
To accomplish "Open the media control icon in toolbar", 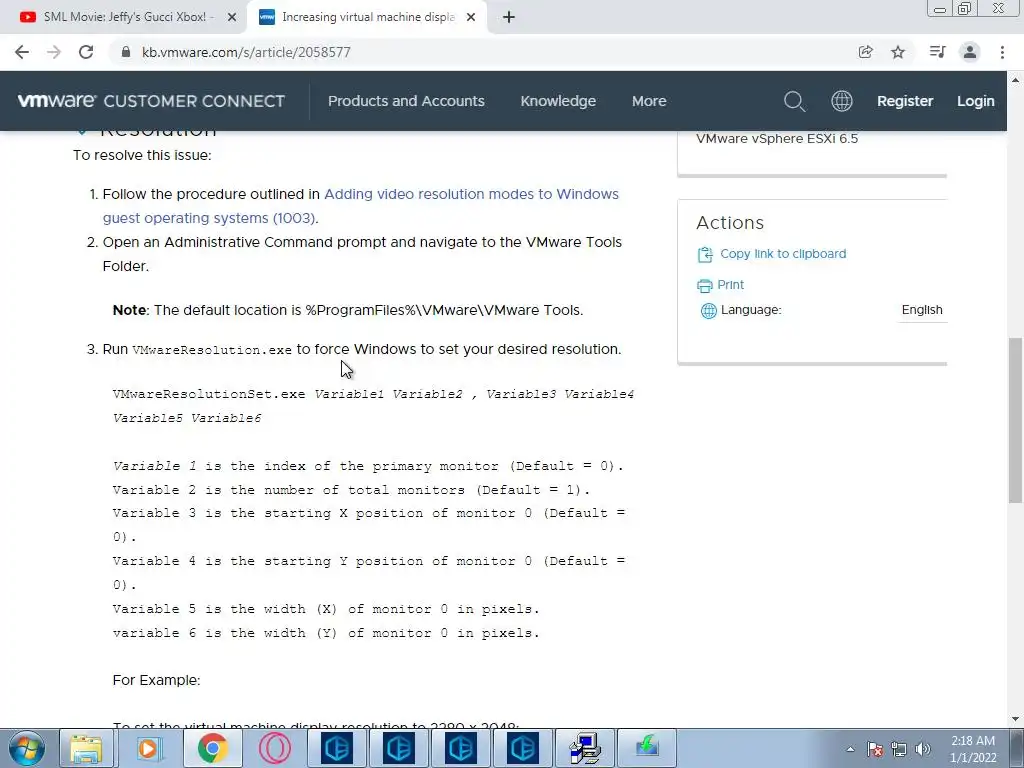I will 937,52.
